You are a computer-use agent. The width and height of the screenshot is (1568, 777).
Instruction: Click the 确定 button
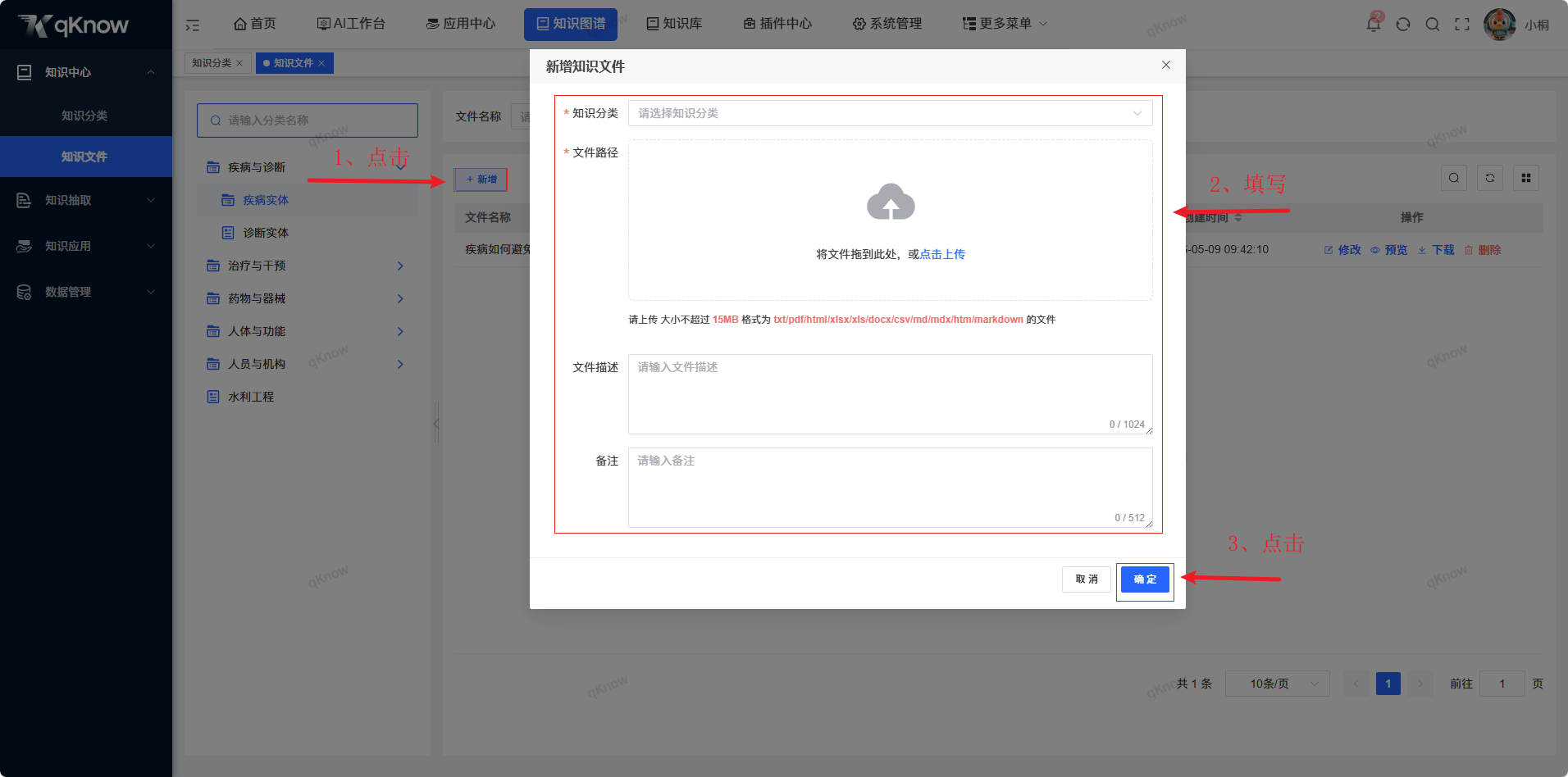[1145, 579]
